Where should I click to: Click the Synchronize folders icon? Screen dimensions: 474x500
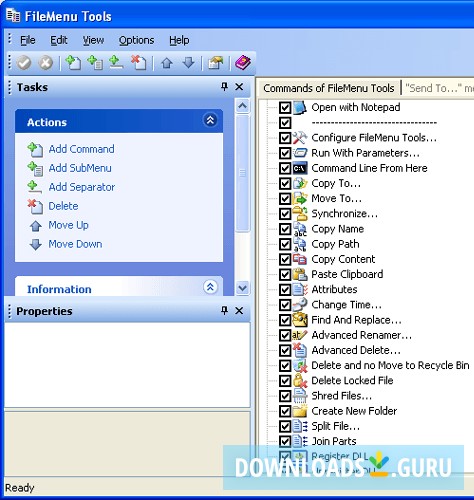(300, 214)
